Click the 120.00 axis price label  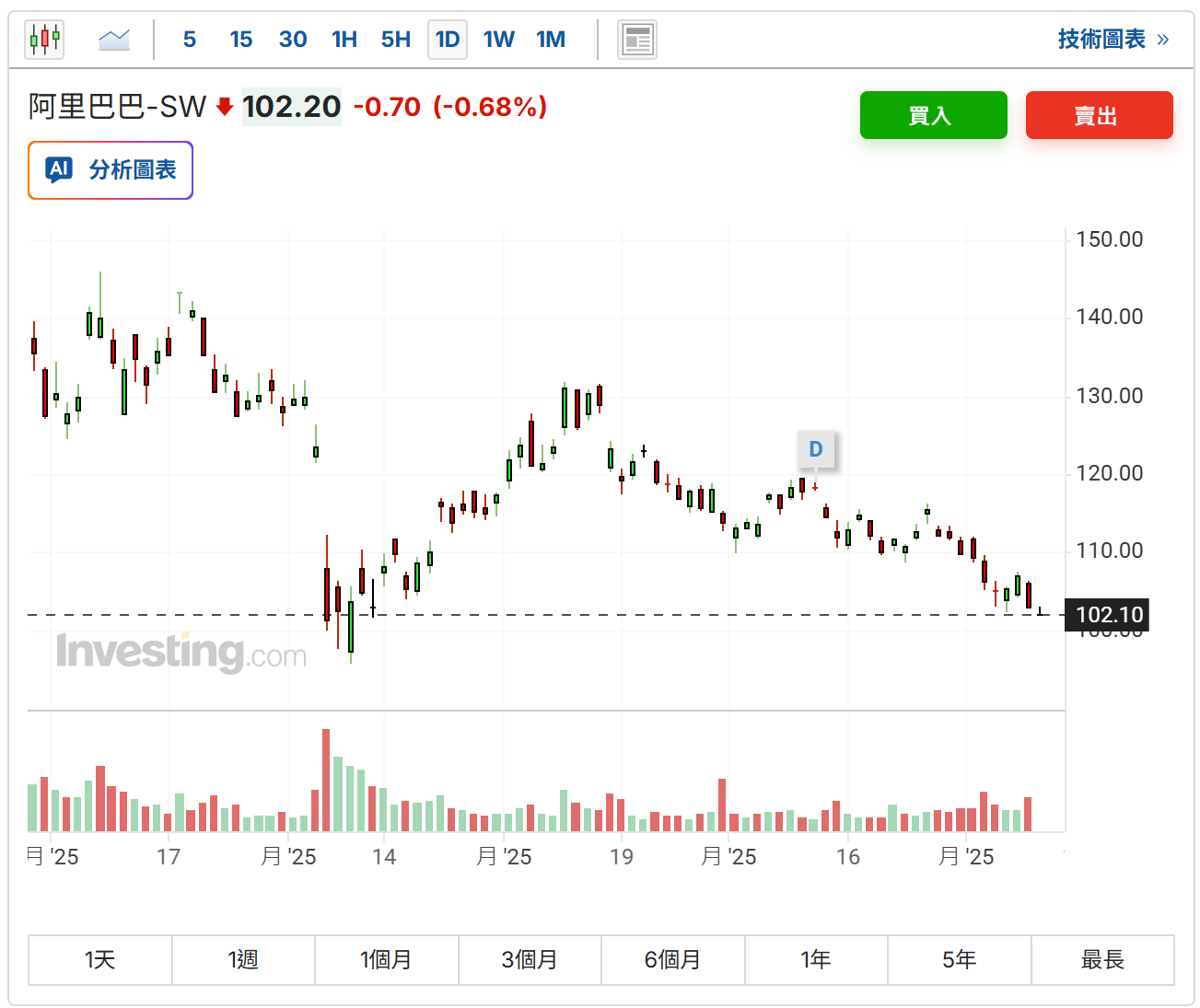[1109, 473]
